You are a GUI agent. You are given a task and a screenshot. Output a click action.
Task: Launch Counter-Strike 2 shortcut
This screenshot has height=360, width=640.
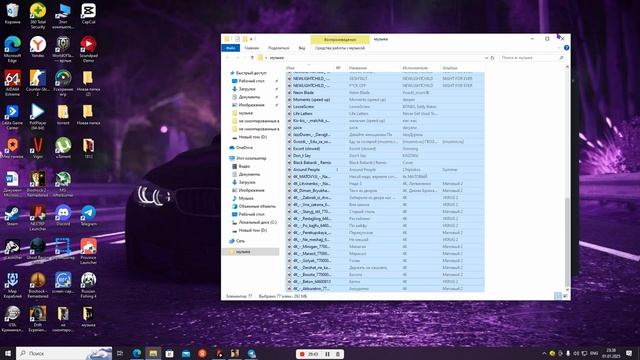[x=38, y=83]
